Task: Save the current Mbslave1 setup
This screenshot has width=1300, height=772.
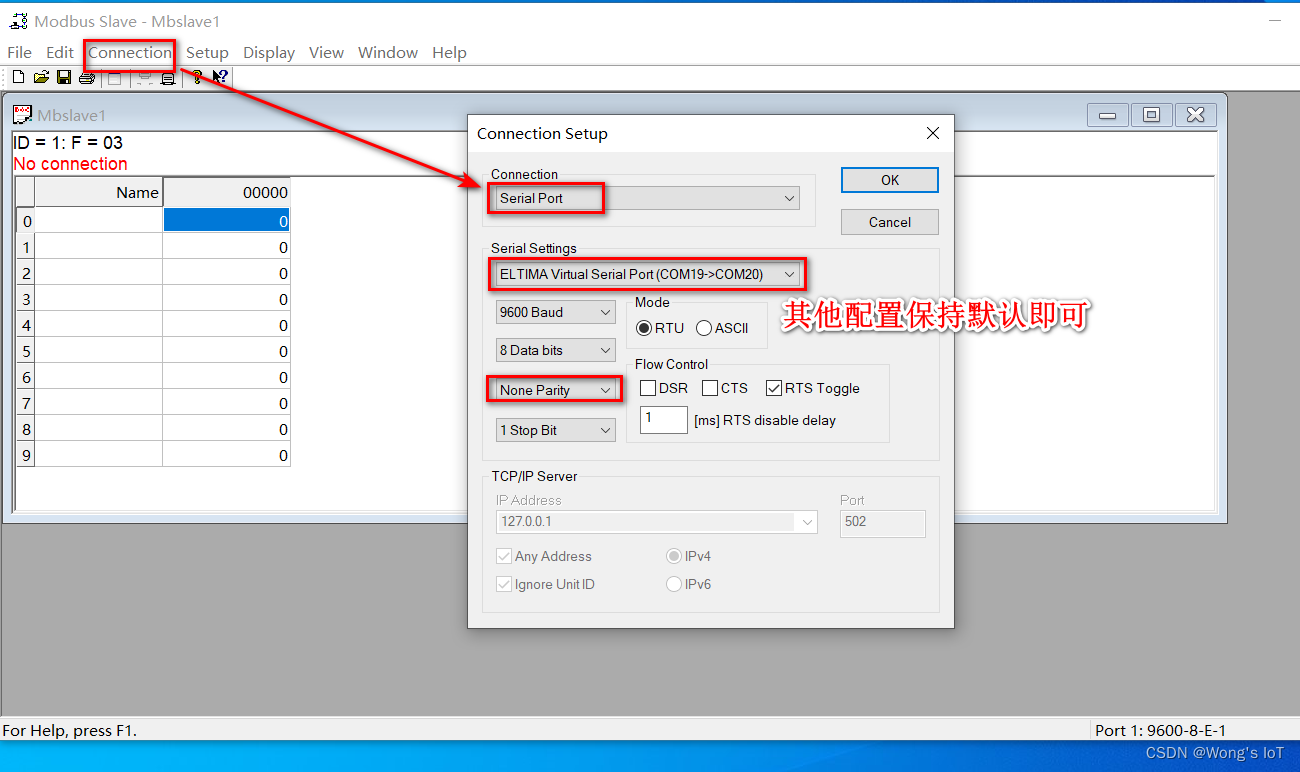Action: tap(63, 77)
